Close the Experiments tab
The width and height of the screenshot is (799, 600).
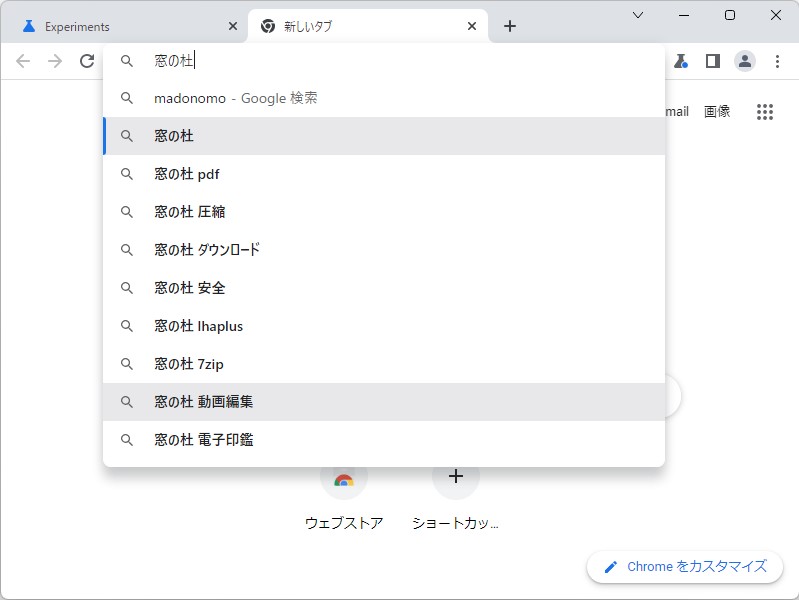[x=233, y=26]
